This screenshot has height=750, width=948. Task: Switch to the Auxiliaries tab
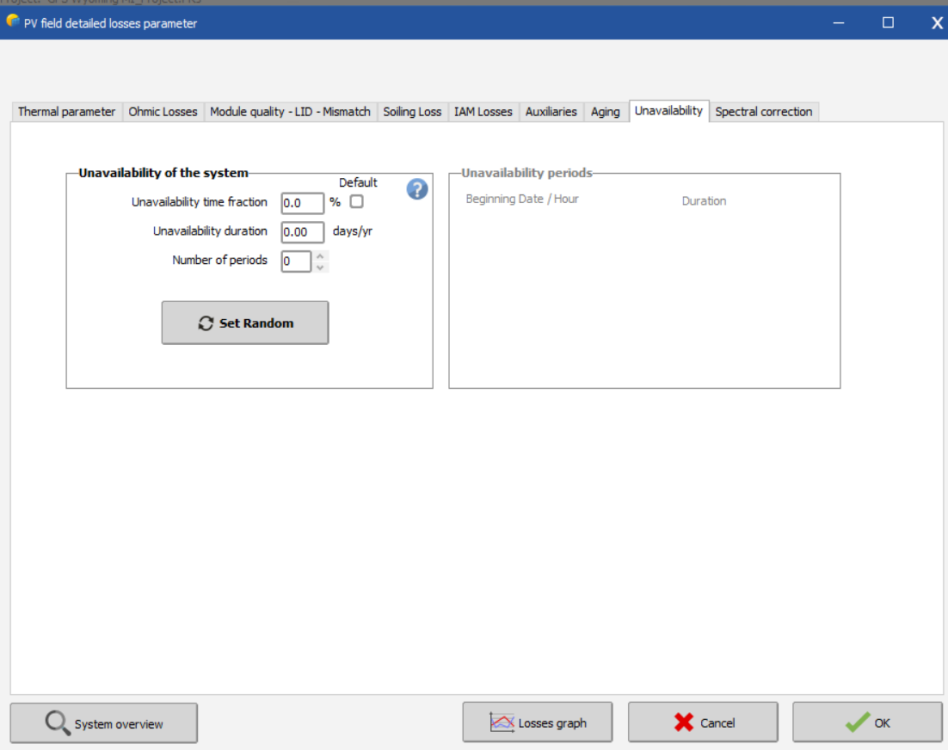551,112
